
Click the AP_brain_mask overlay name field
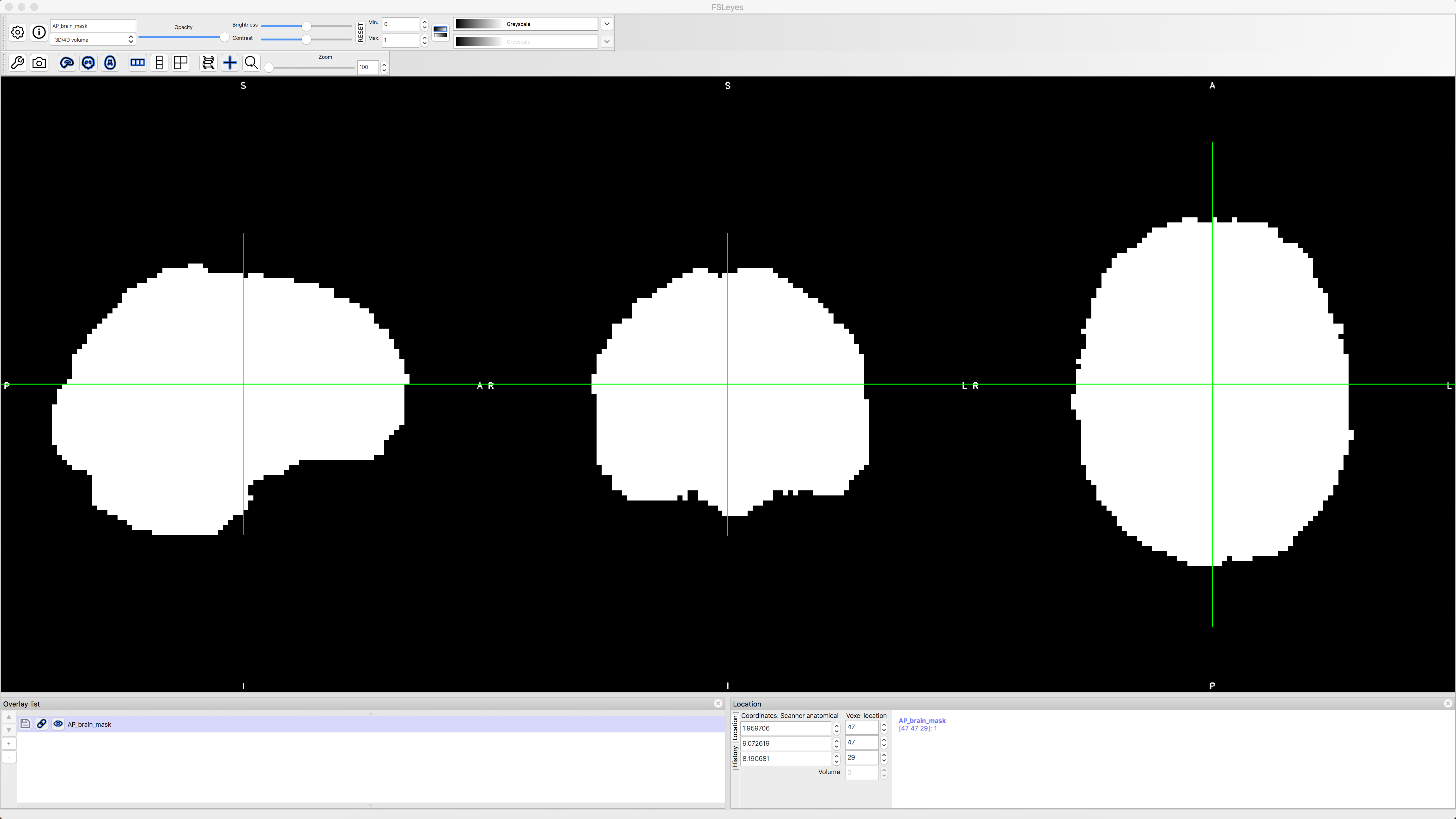93,25
